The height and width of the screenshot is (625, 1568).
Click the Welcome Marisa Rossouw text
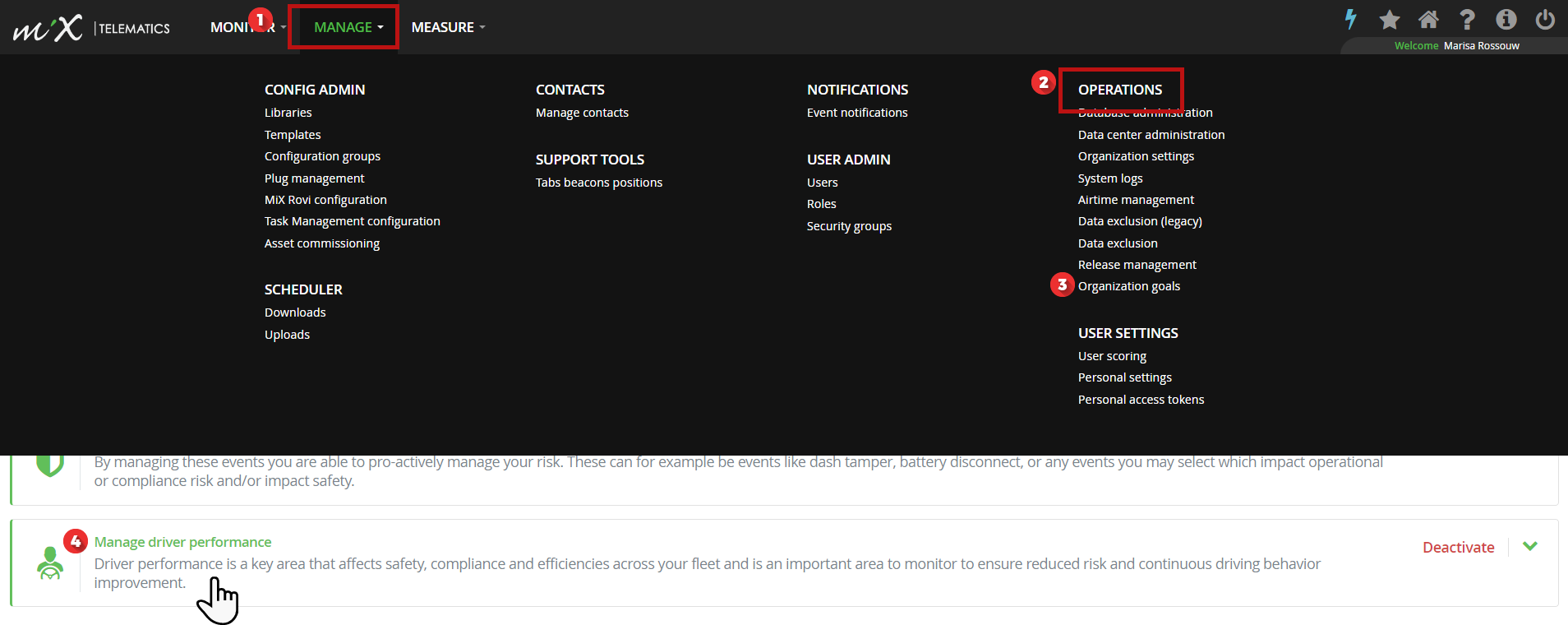1456,46
